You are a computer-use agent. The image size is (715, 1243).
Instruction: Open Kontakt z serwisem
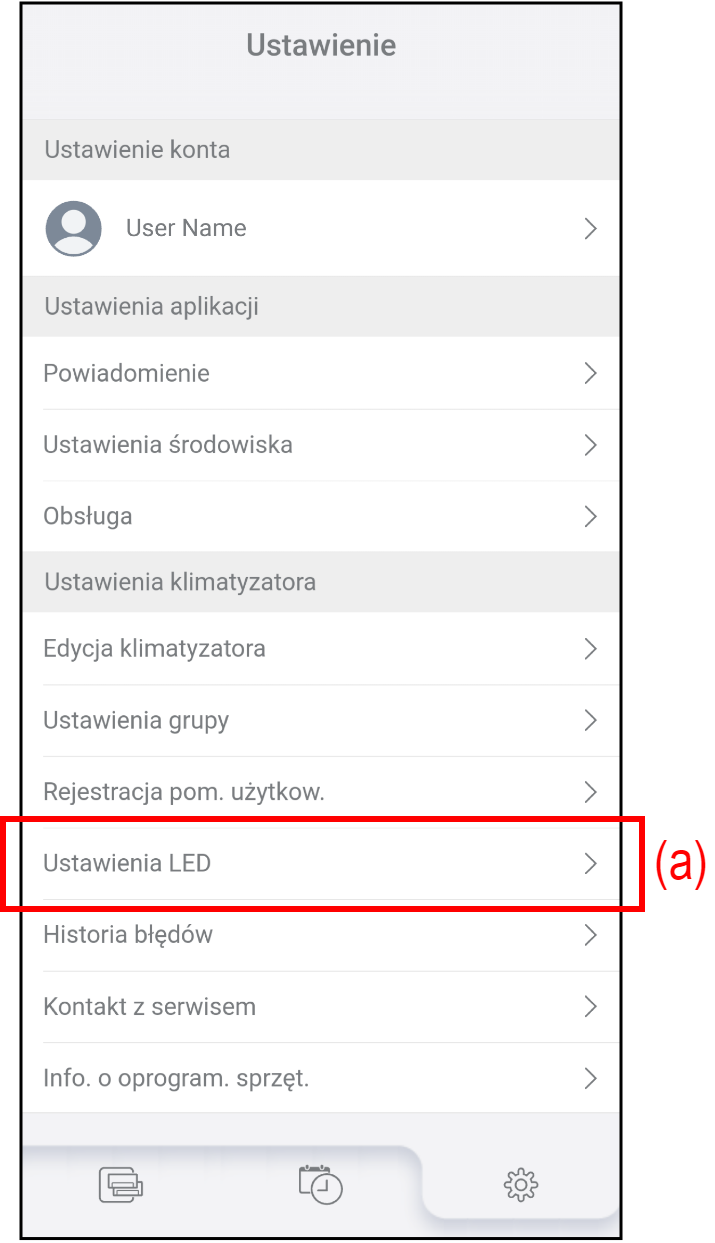(x=149, y=1007)
